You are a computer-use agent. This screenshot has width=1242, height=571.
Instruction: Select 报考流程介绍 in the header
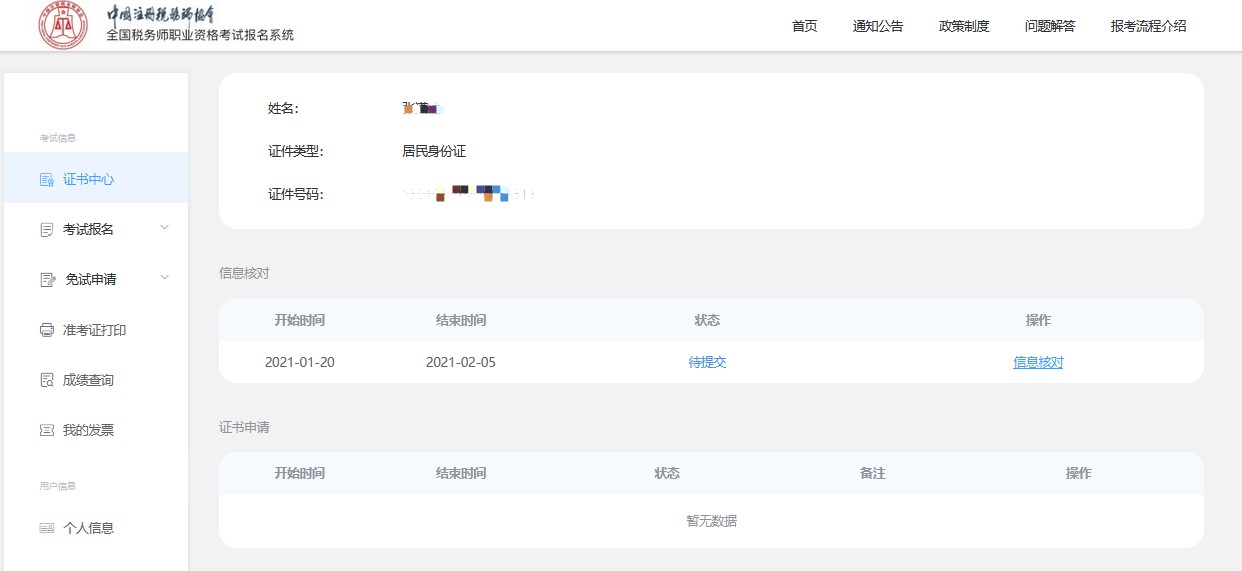point(1148,26)
